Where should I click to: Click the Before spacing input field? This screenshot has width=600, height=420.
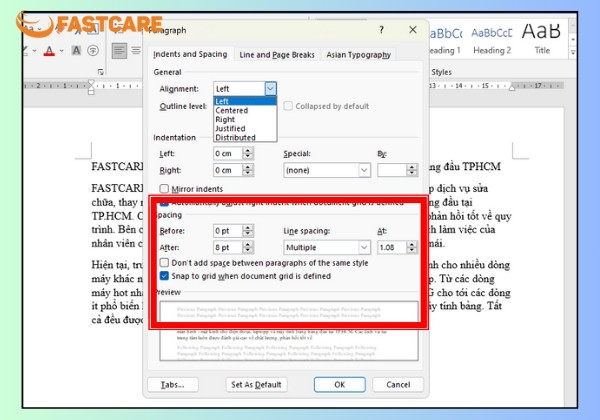(228, 231)
